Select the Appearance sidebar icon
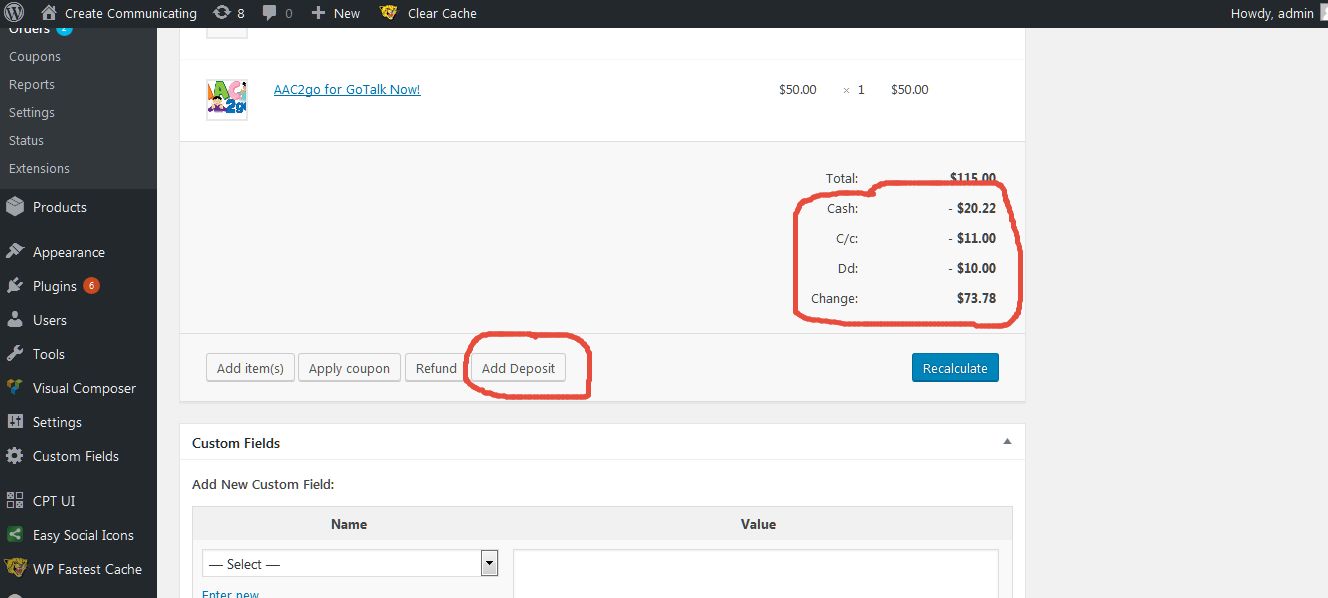The height and width of the screenshot is (598, 1328). [x=14, y=251]
